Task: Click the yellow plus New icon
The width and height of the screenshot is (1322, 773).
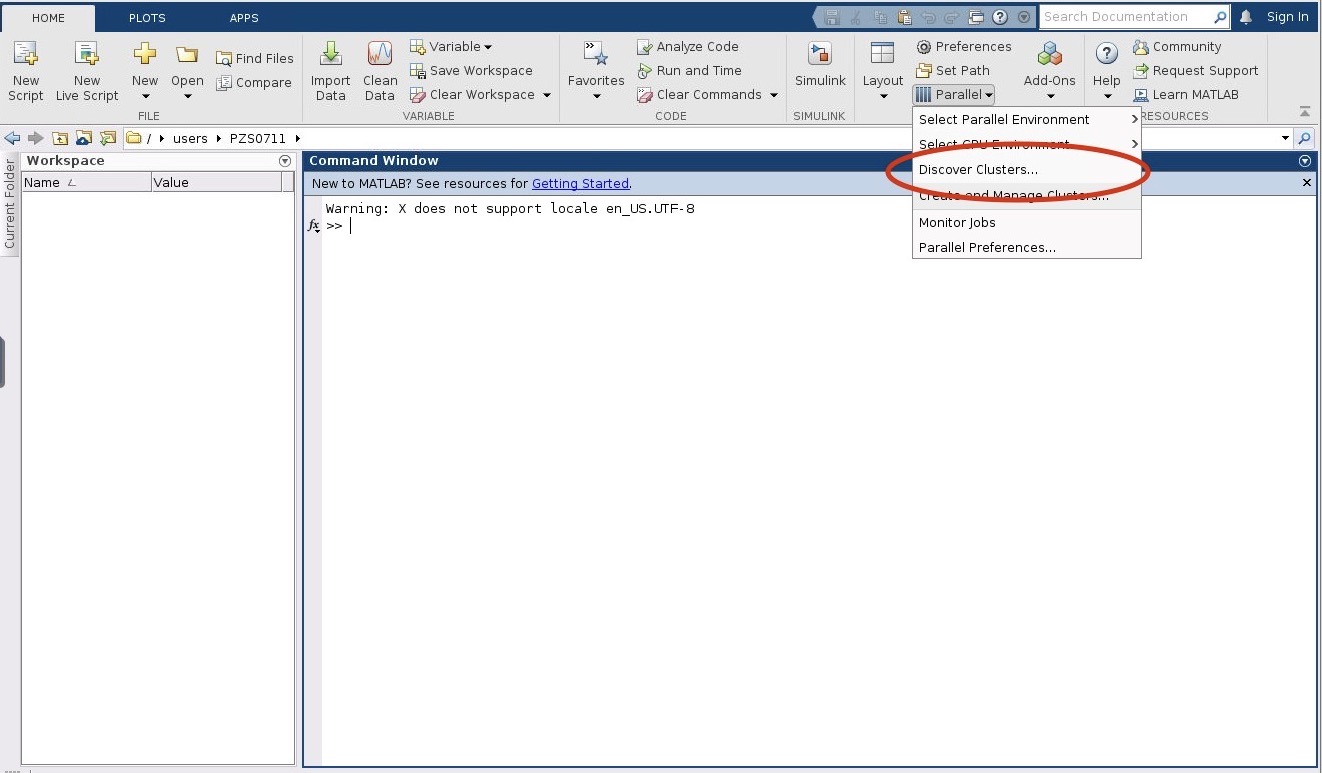Action: point(145,54)
